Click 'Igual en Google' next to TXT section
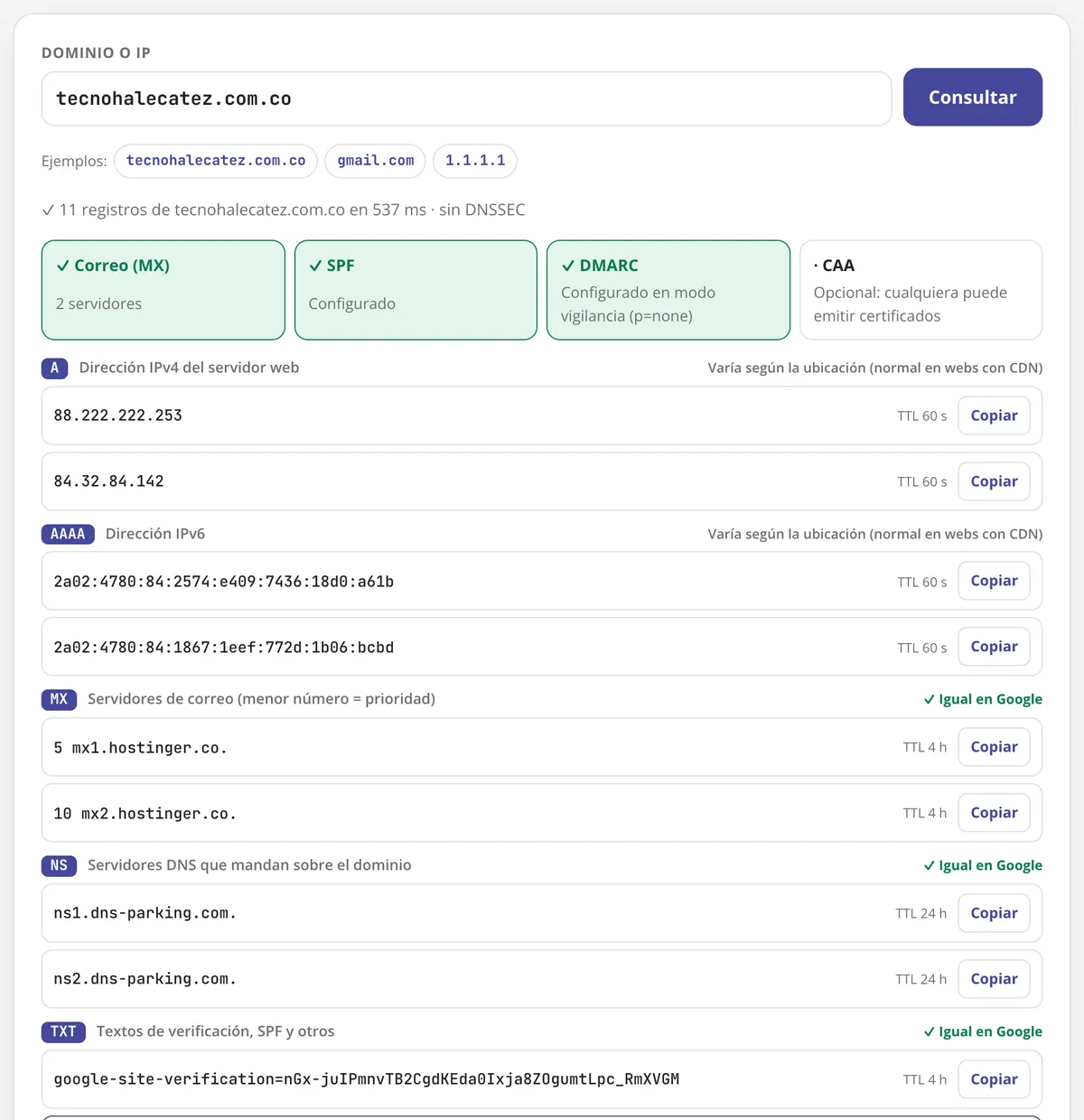1084x1120 pixels. click(983, 1031)
